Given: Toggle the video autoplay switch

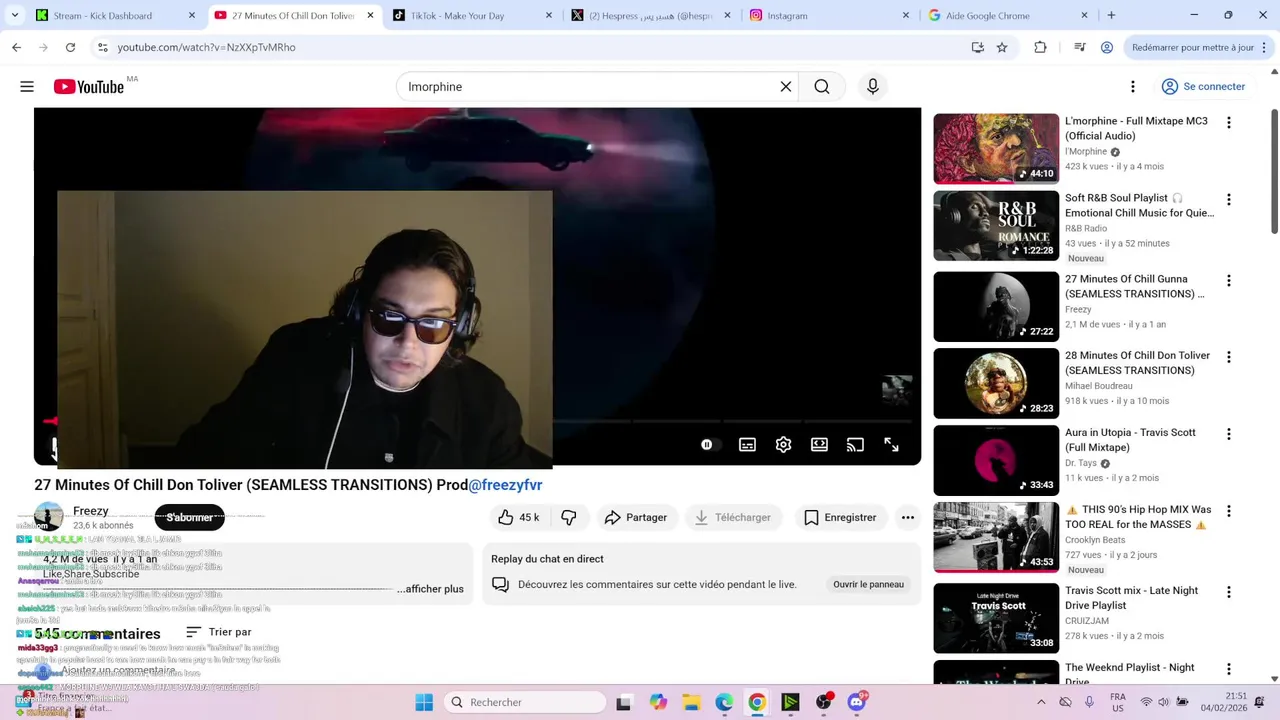Looking at the screenshot, I should [x=708, y=445].
